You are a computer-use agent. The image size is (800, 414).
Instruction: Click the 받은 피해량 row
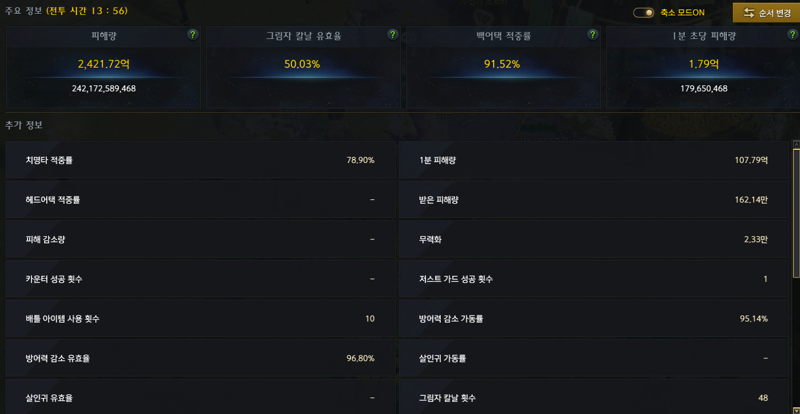pyautogui.click(x=594, y=200)
